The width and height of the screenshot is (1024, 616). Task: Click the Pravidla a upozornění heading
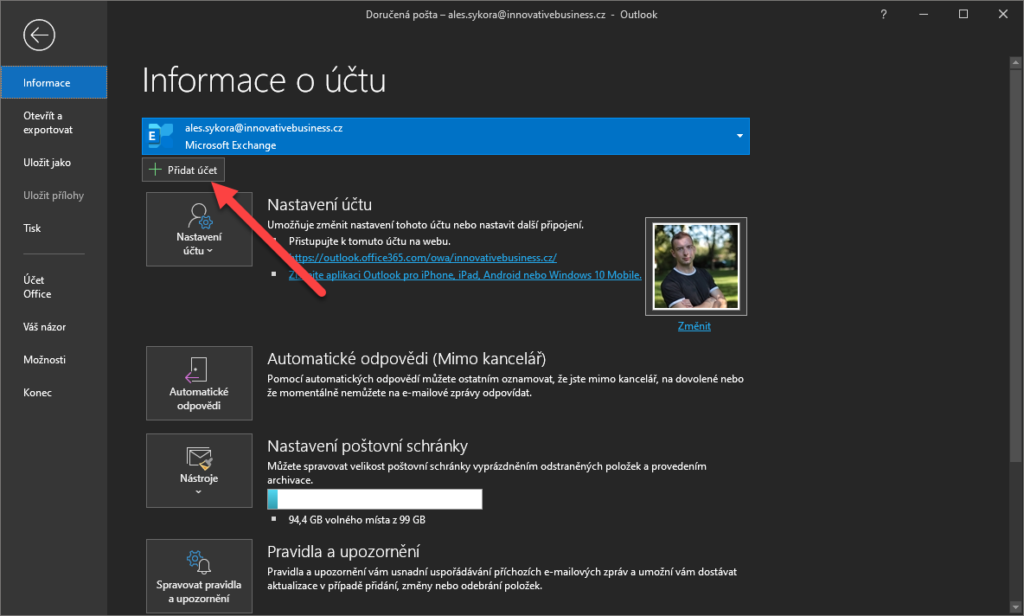coord(344,551)
